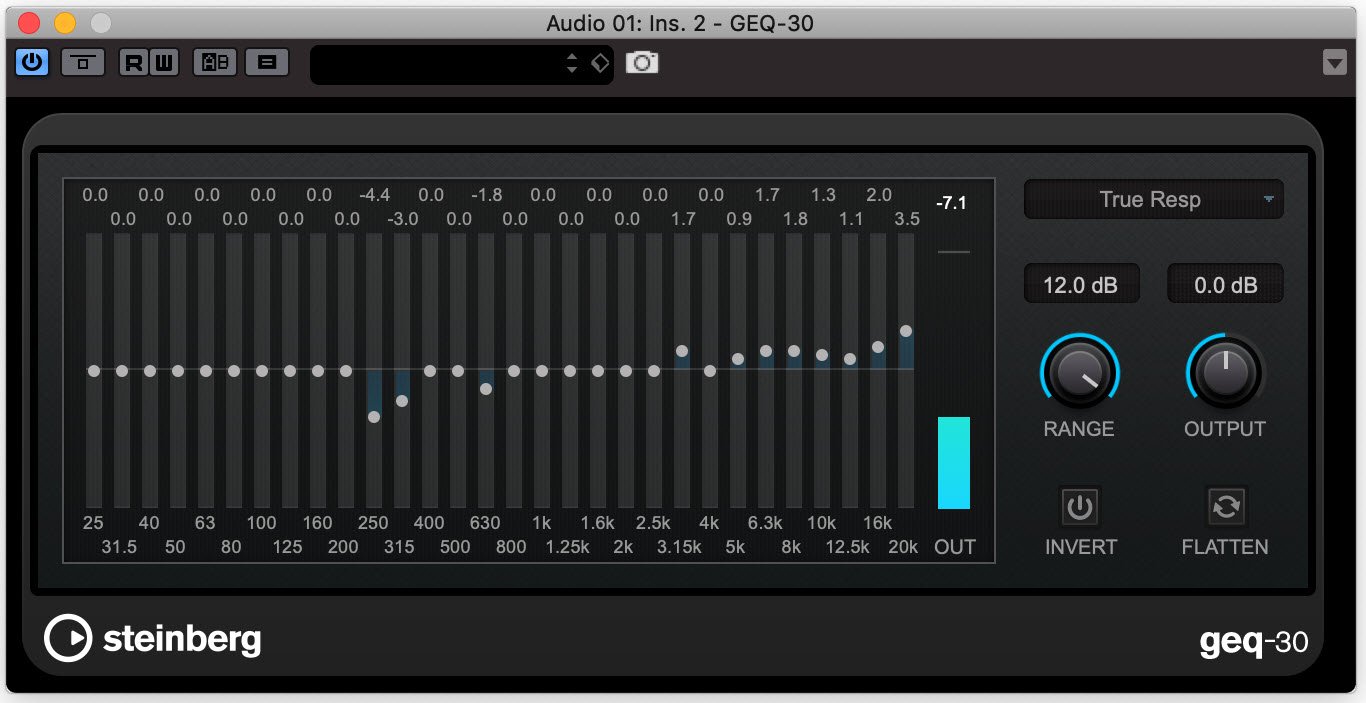Viewport: 1366px width, 703px height.
Task: Click the Copy A to B equals icon
Action: [x=267, y=63]
